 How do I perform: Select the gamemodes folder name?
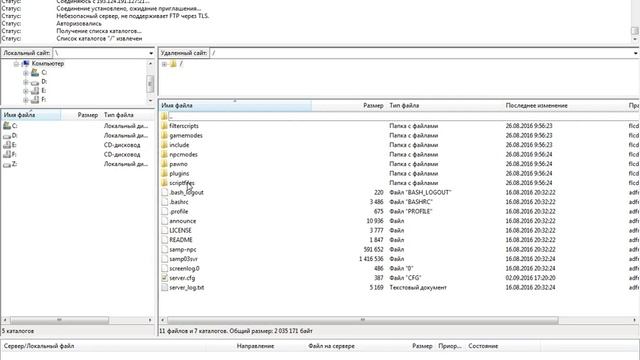(x=186, y=135)
